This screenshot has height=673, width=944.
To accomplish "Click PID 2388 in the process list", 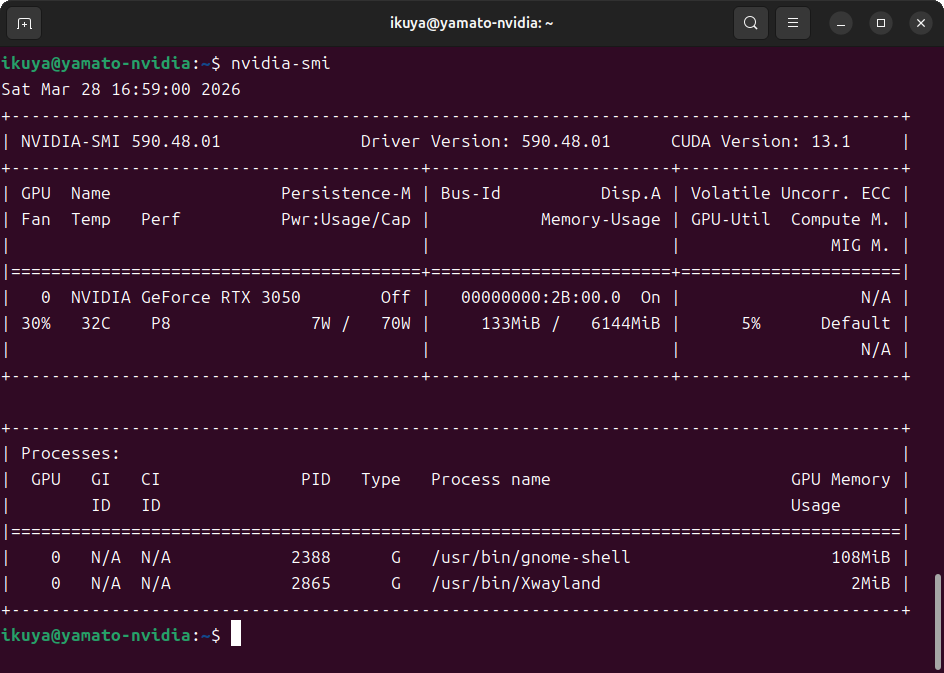I will point(310,557).
